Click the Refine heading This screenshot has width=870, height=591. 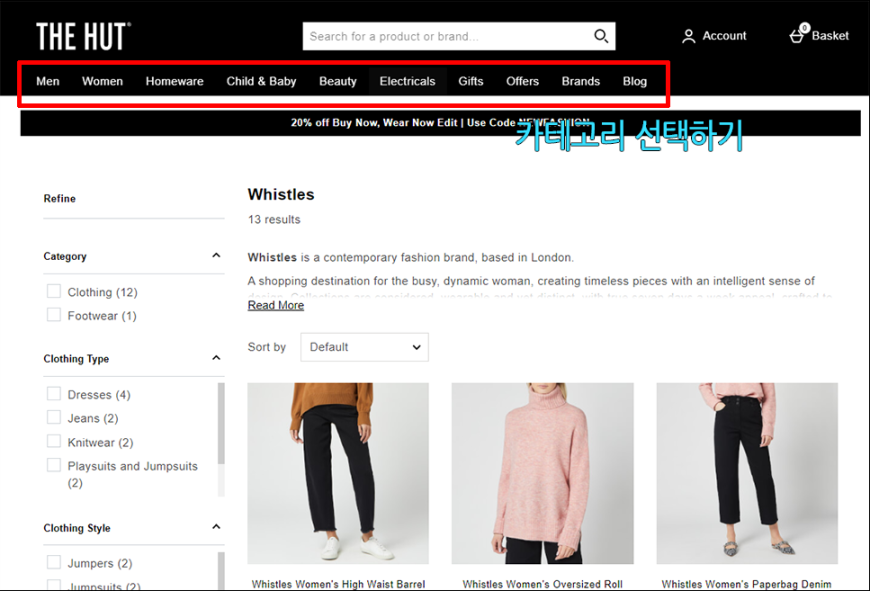59,199
